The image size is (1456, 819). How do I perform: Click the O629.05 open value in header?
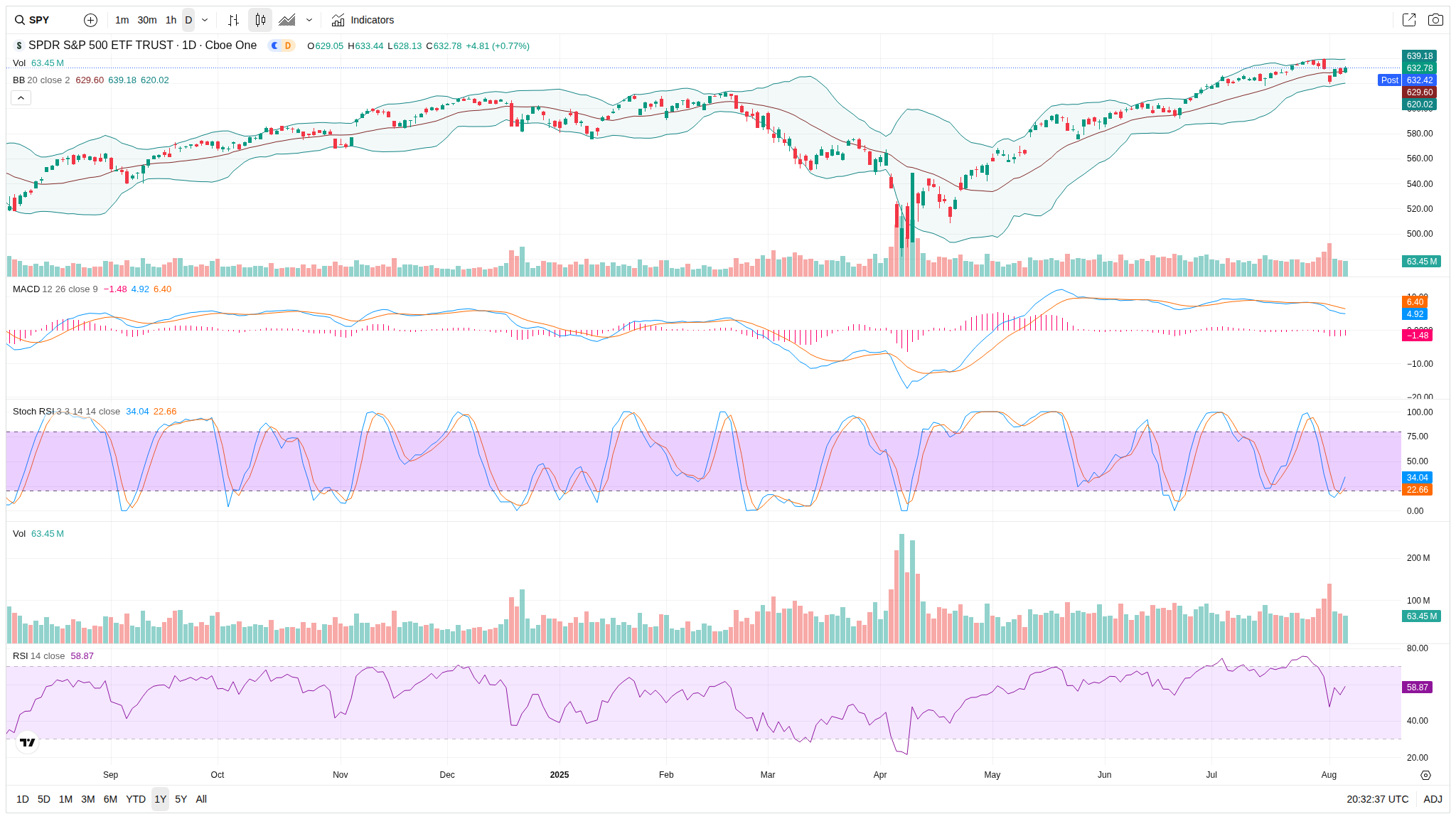[x=325, y=46]
